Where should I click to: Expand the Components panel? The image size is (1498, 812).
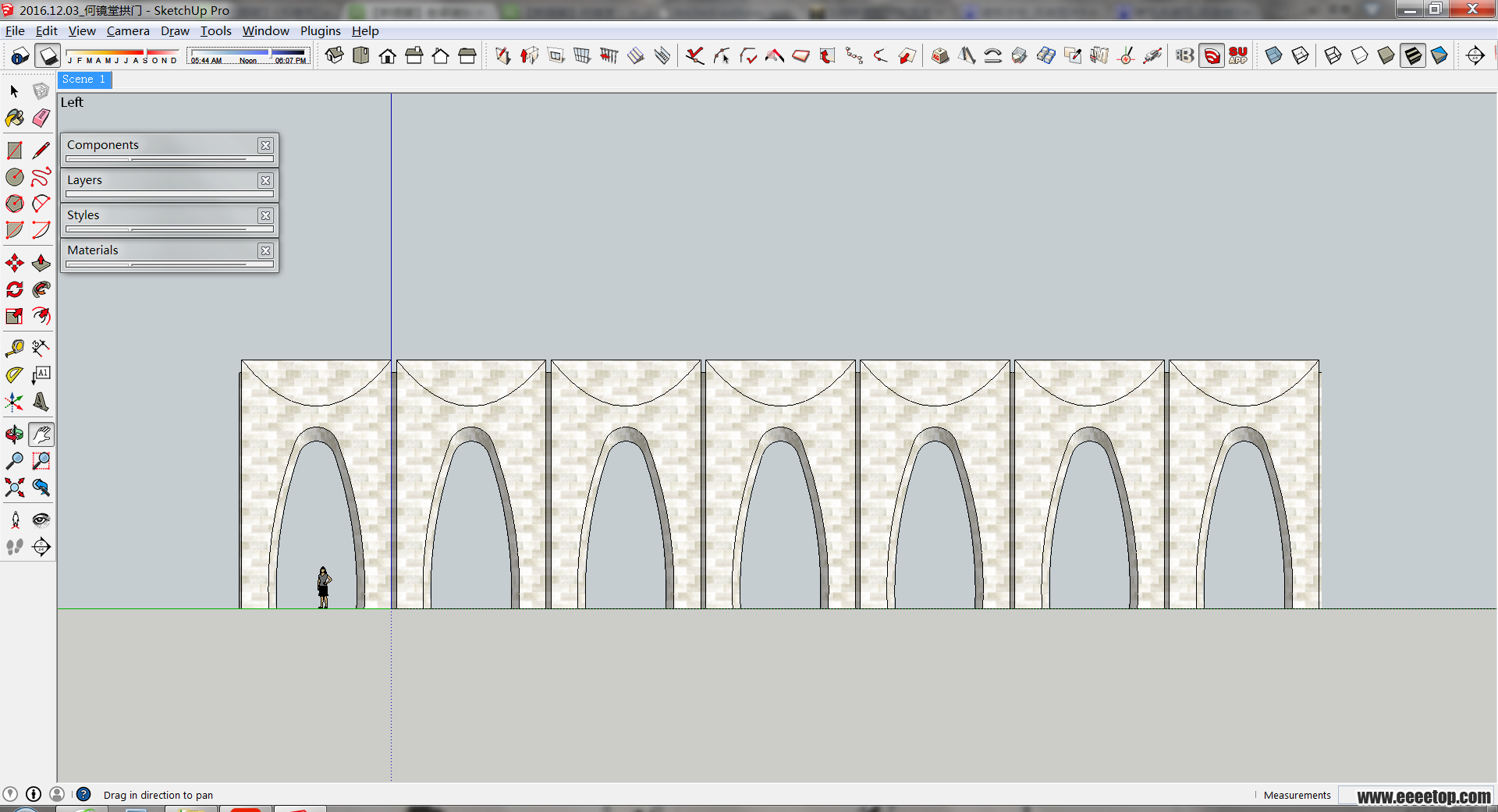pyautogui.click(x=160, y=145)
